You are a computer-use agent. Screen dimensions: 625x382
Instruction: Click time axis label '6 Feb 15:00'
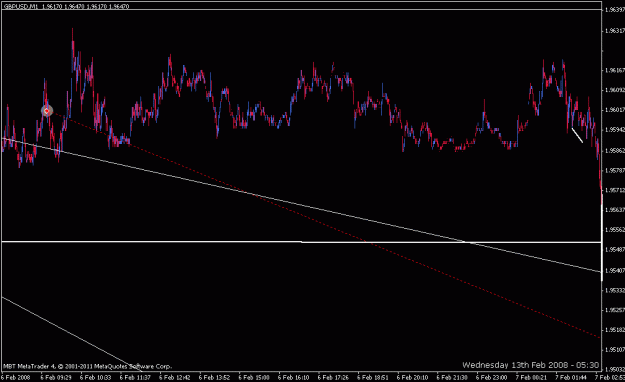pos(254,377)
